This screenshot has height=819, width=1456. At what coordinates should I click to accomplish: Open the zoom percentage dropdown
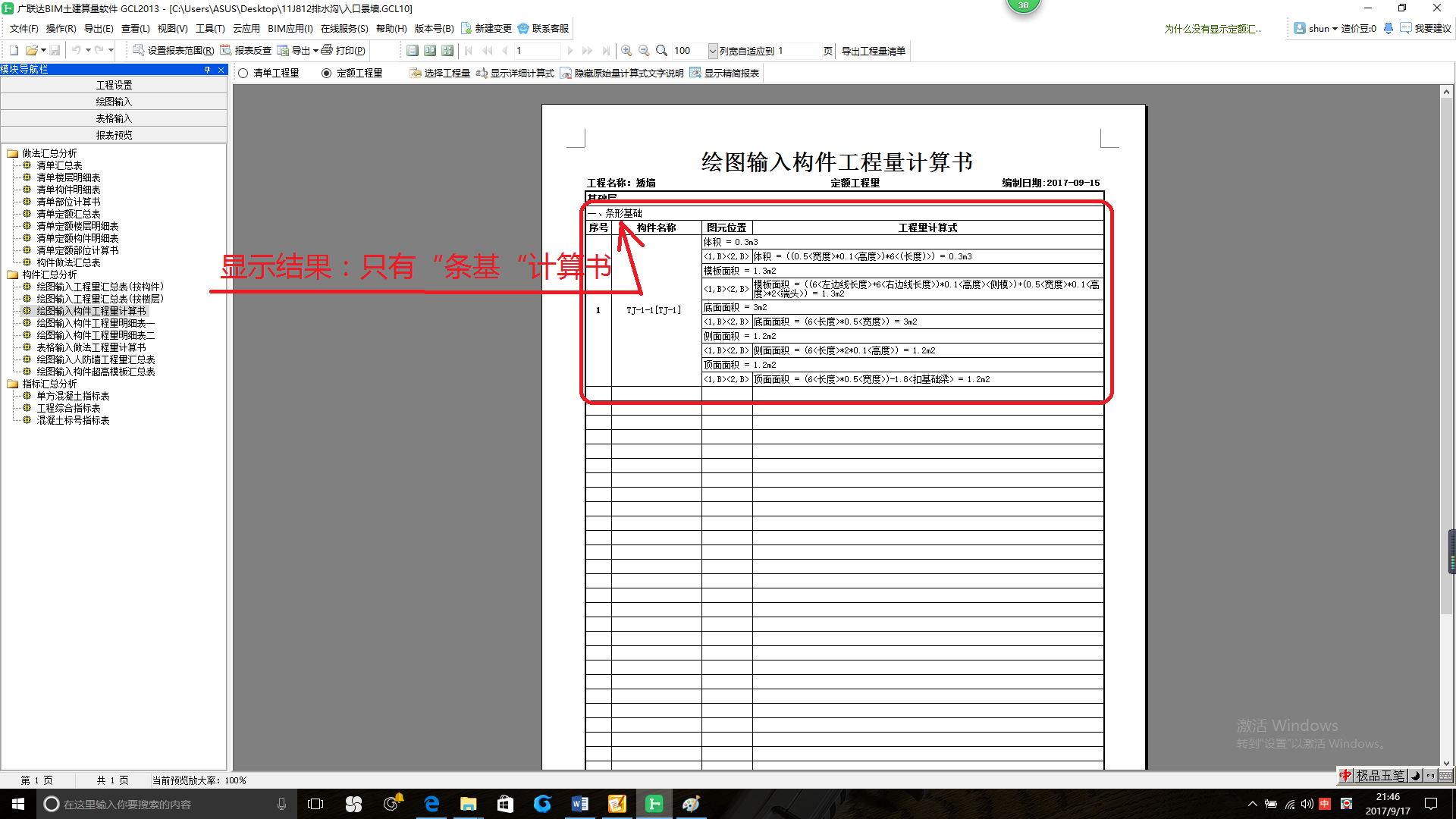coord(712,51)
